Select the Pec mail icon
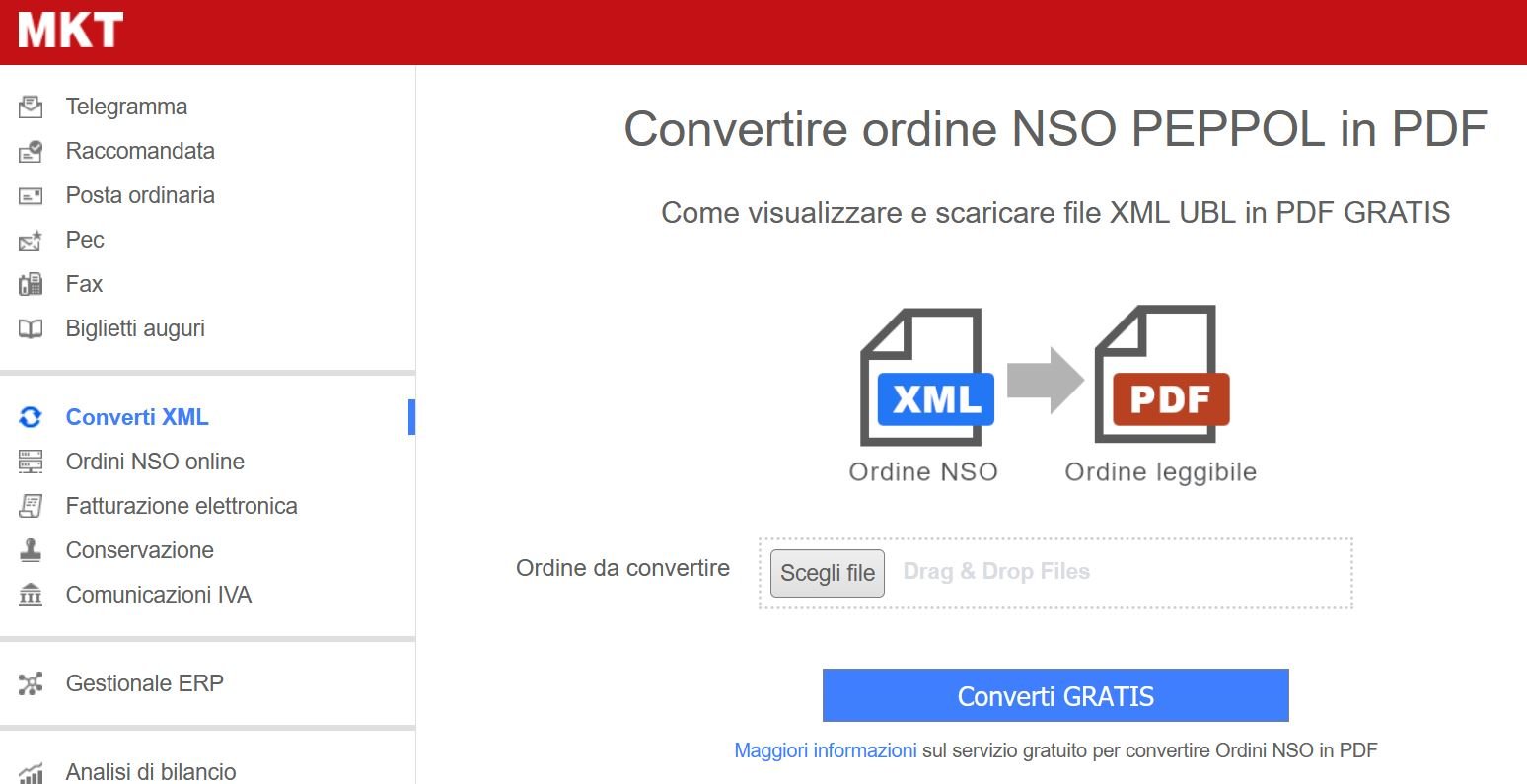 30,239
